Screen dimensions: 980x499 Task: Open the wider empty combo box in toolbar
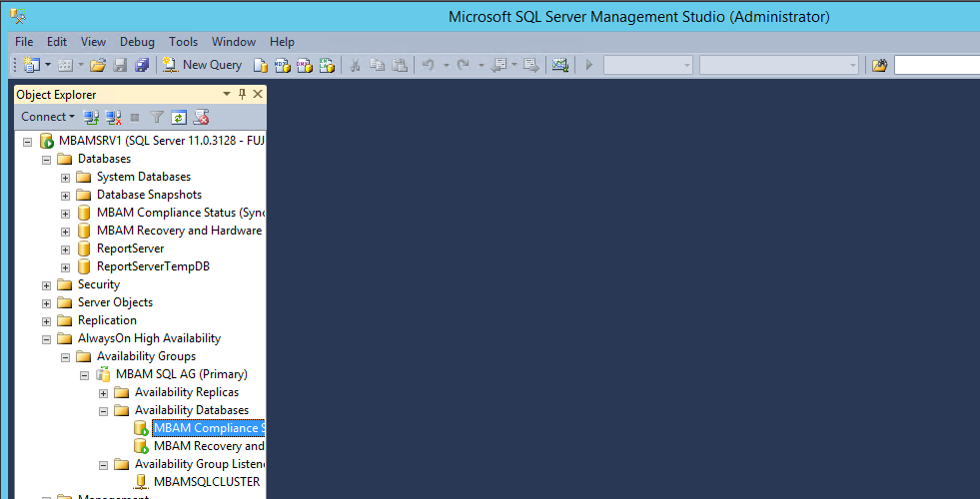click(x=778, y=65)
